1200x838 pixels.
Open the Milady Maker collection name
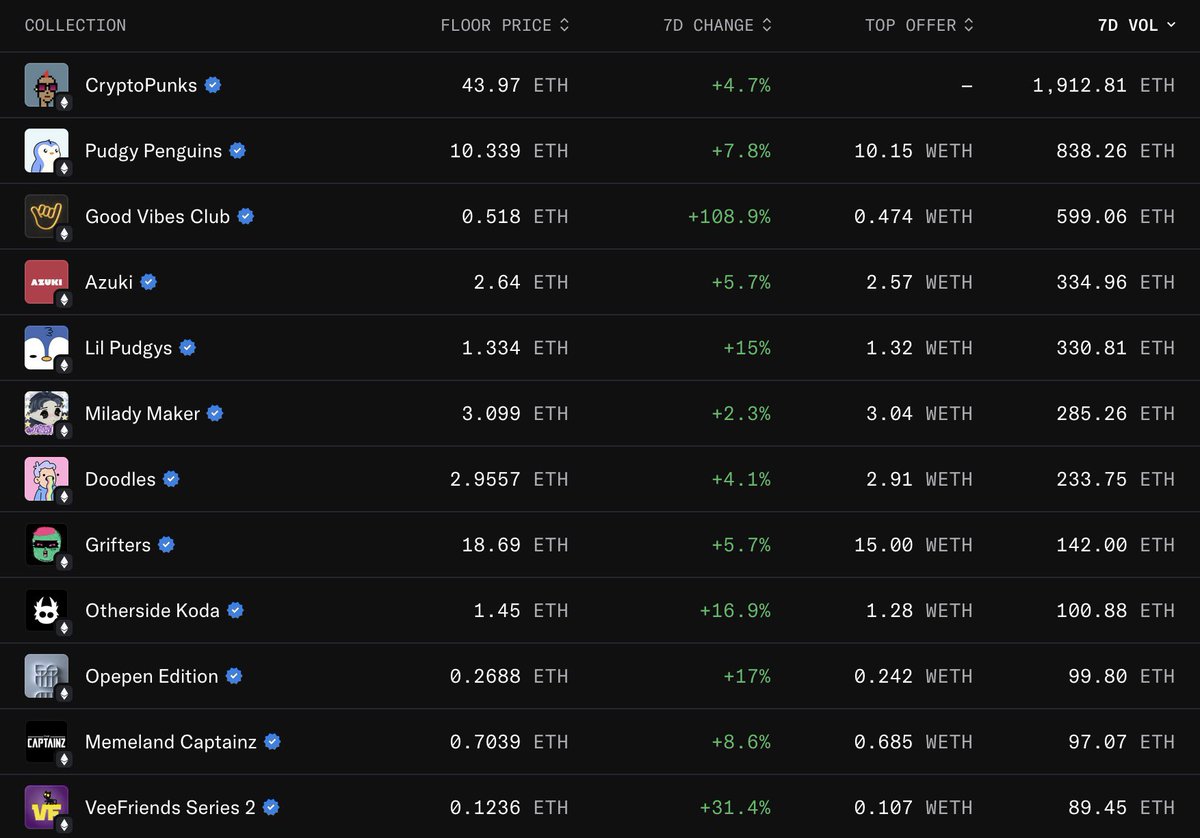(143, 413)
